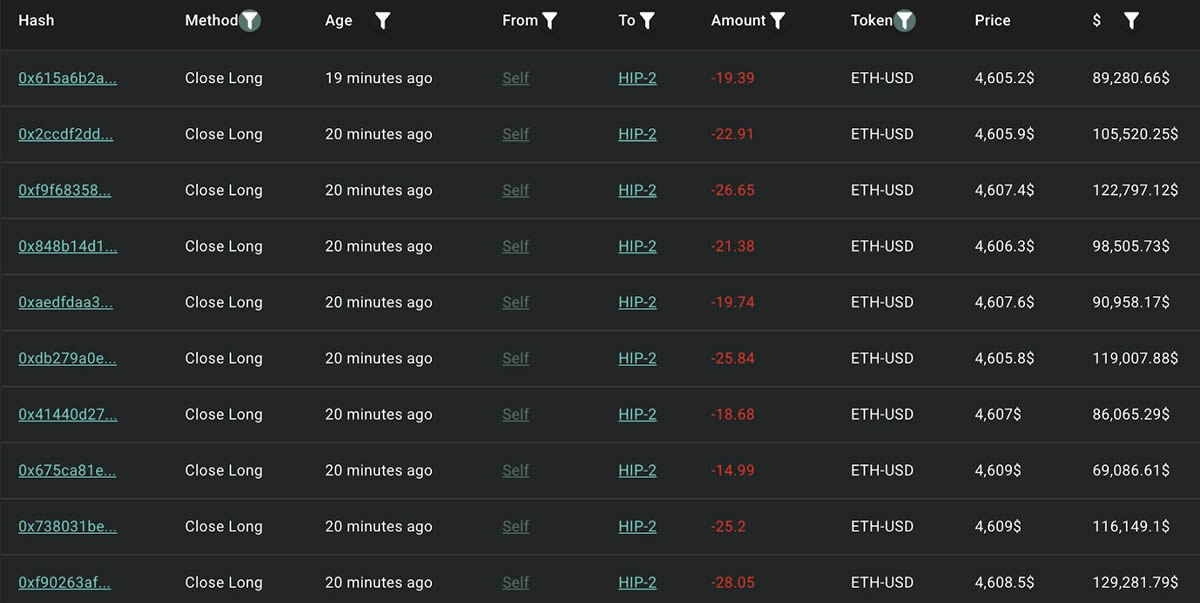
Task: Select the amount -14.99
Action: [x=733, y=470]
